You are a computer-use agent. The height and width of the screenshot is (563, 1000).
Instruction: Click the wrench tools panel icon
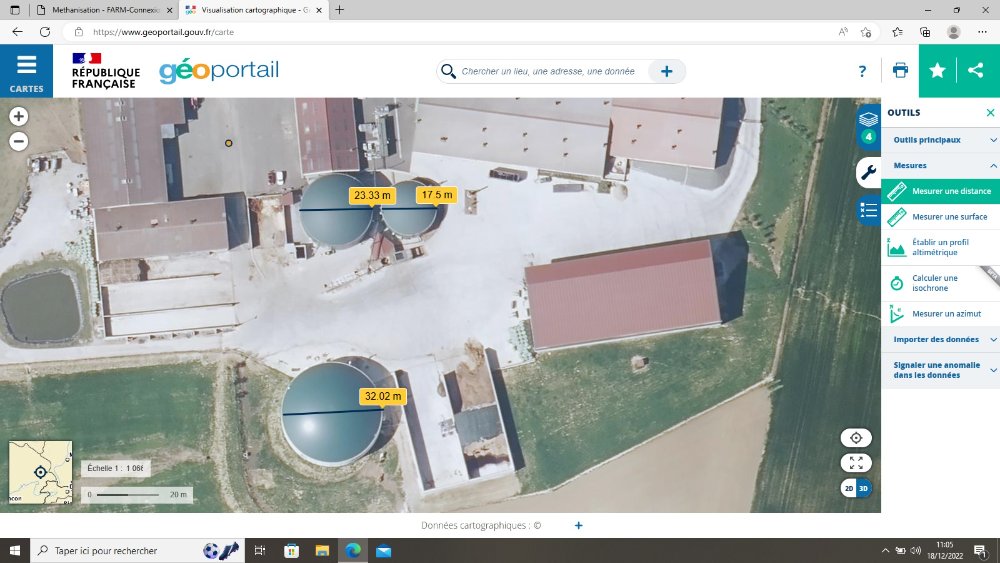click(868, 172)
